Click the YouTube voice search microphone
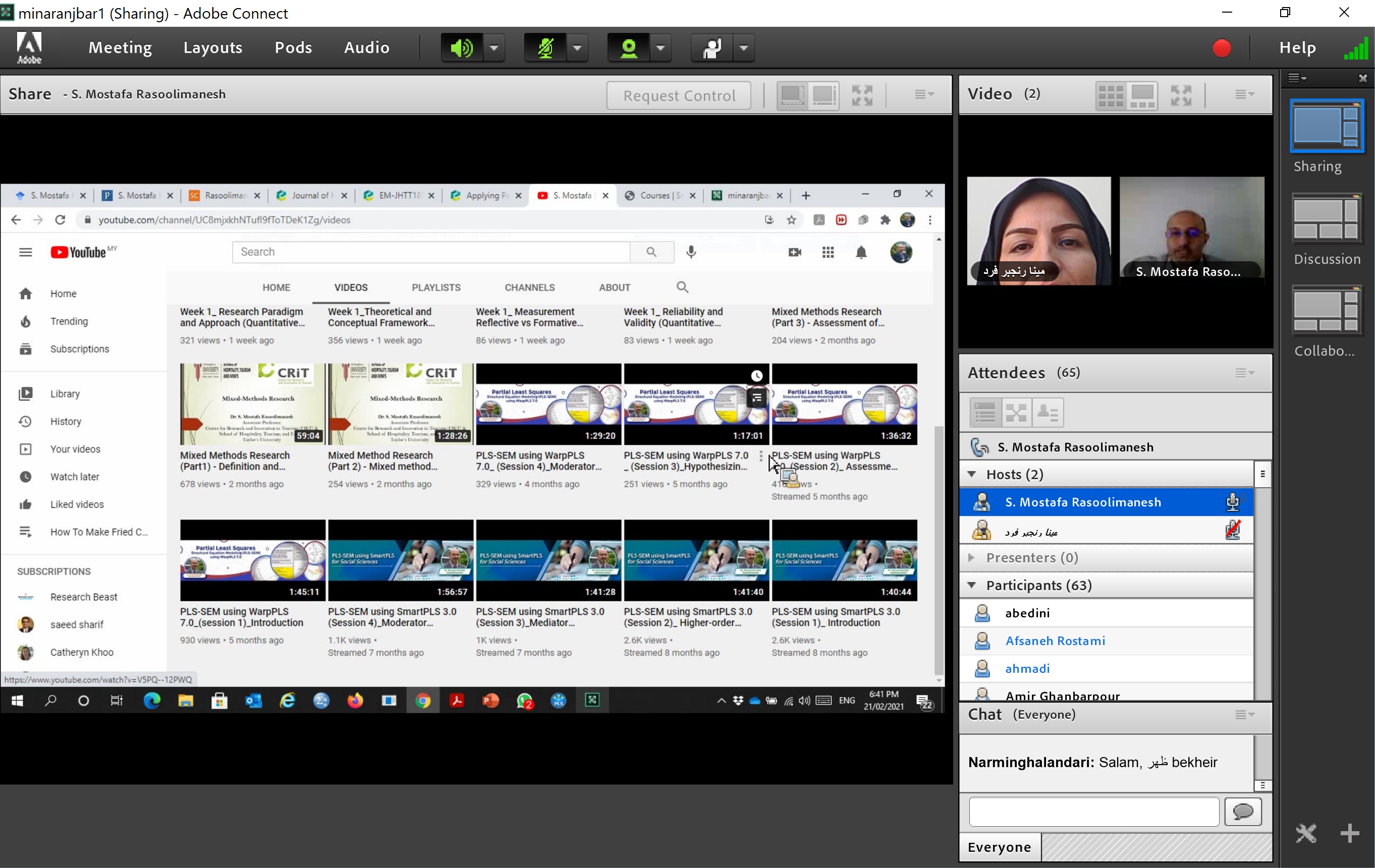 point(691,252)
